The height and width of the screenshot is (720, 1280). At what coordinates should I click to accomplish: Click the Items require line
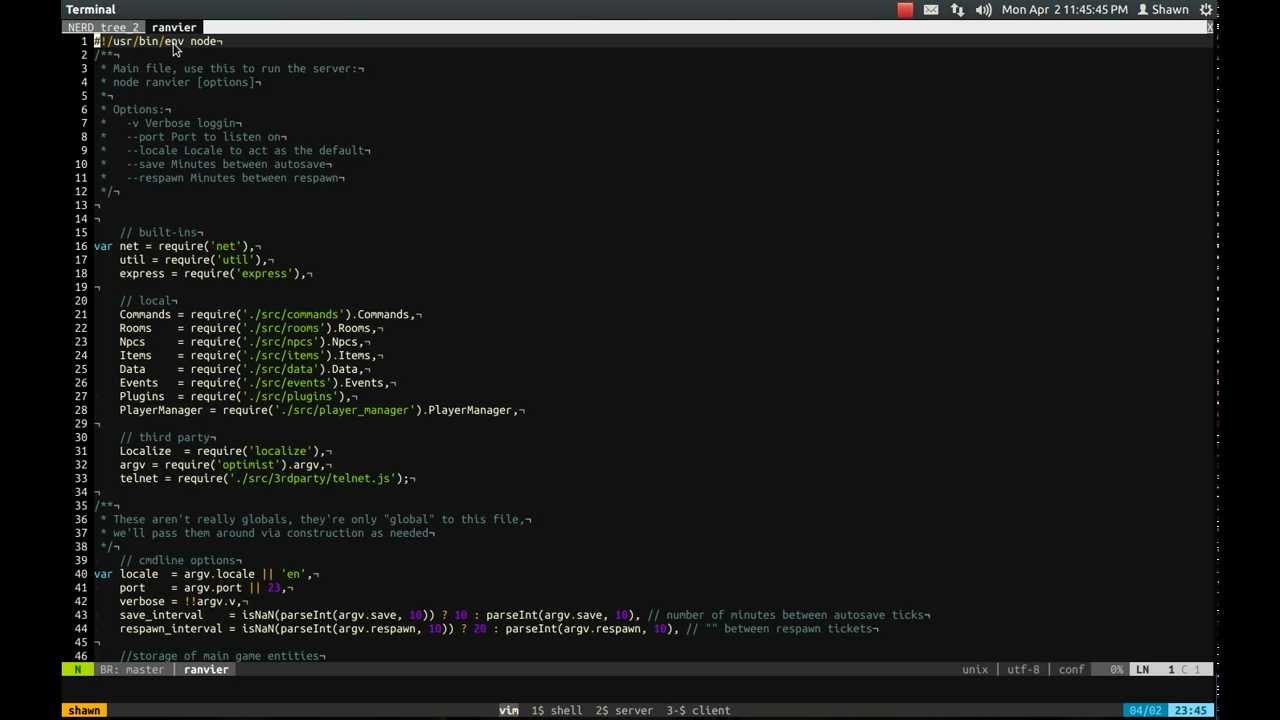[x=251, y=355]
